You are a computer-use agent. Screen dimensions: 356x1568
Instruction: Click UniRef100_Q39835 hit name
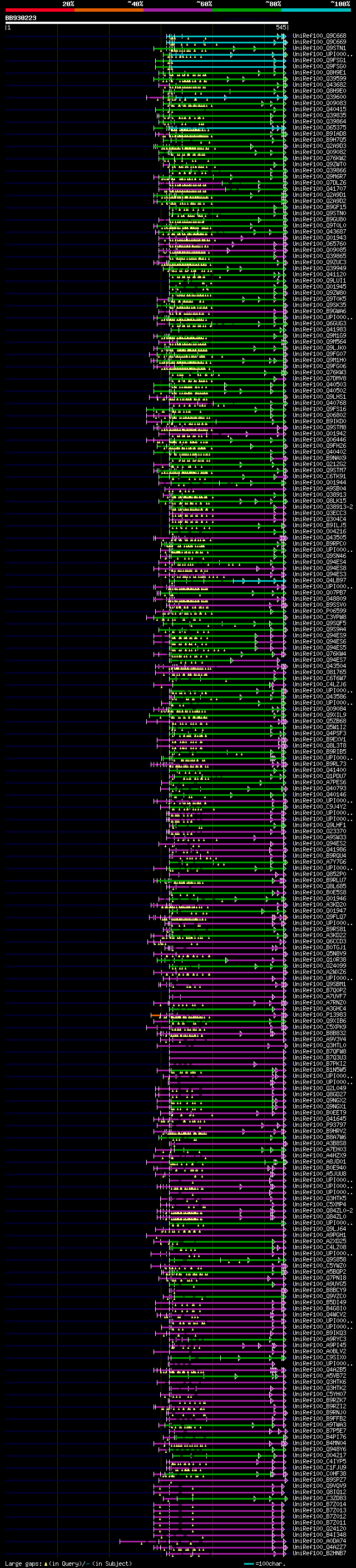(319, 115)
